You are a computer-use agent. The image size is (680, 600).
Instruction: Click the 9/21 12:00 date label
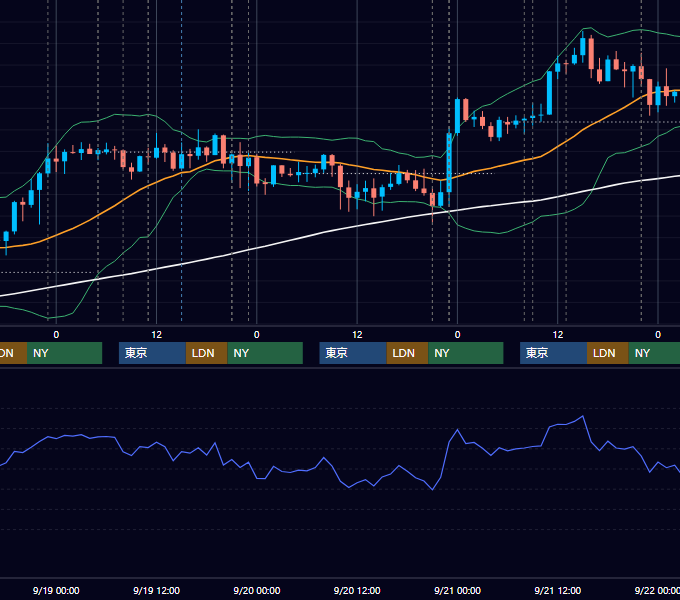pos(558,590)
